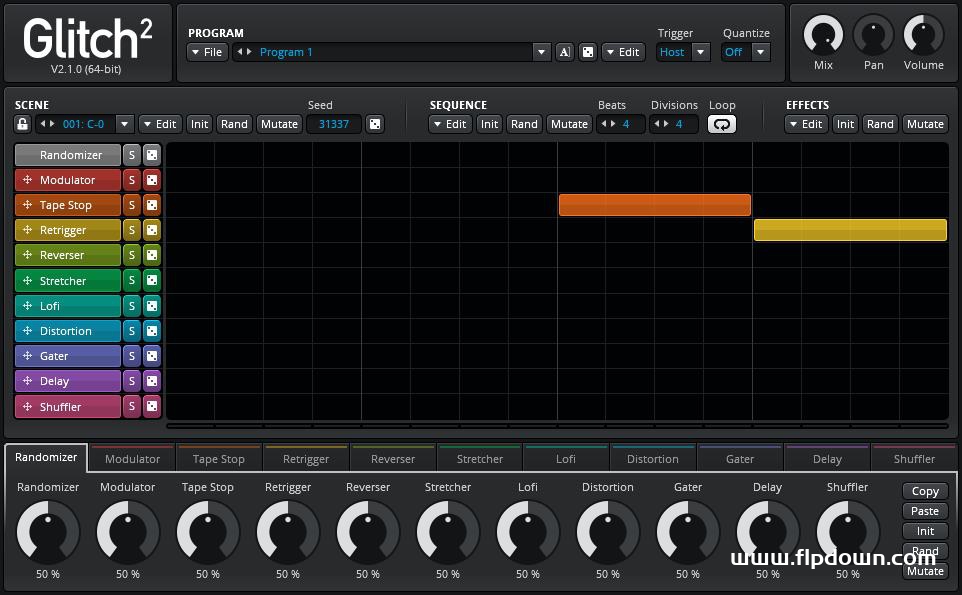Switch to the Distortion tab
This screenshot has width=962, height=595.
[653, 459]
